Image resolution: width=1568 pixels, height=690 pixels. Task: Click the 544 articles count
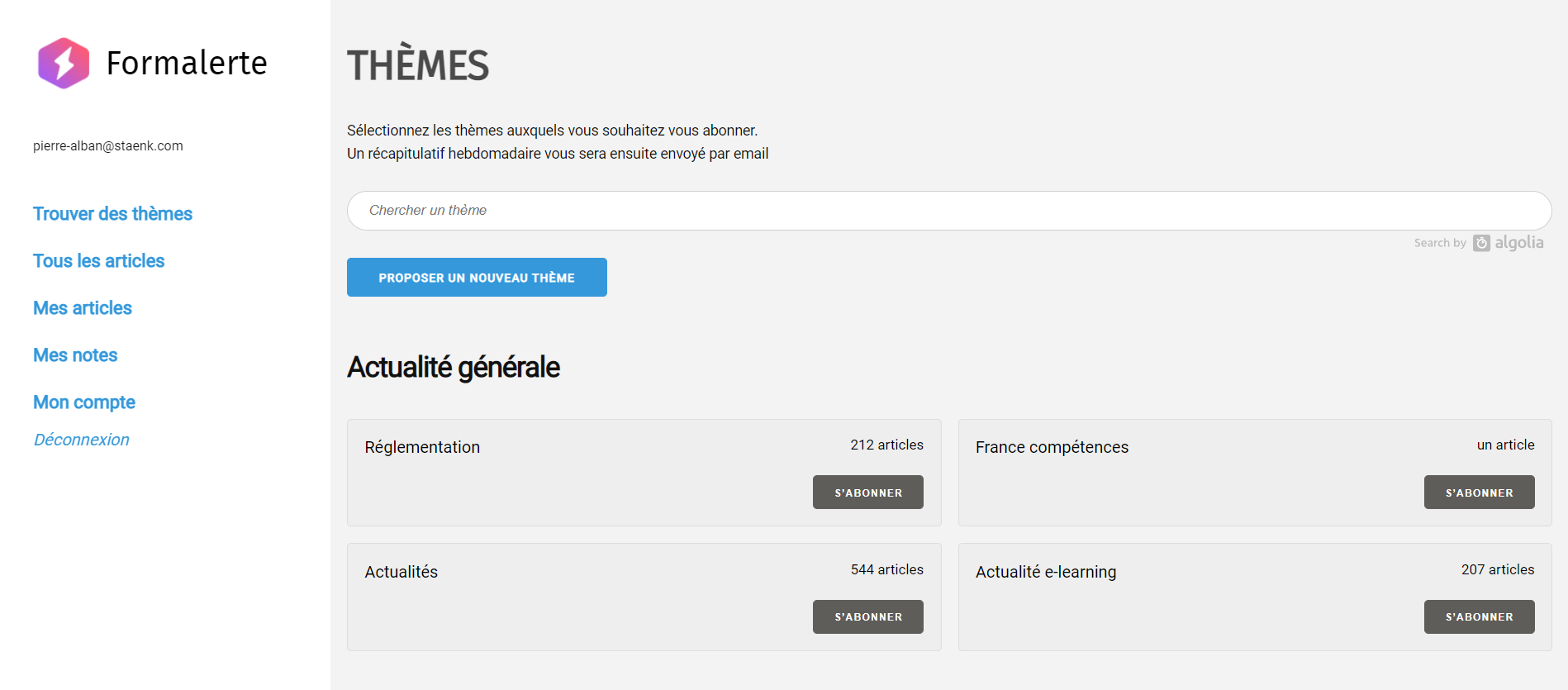coord(886,569)
